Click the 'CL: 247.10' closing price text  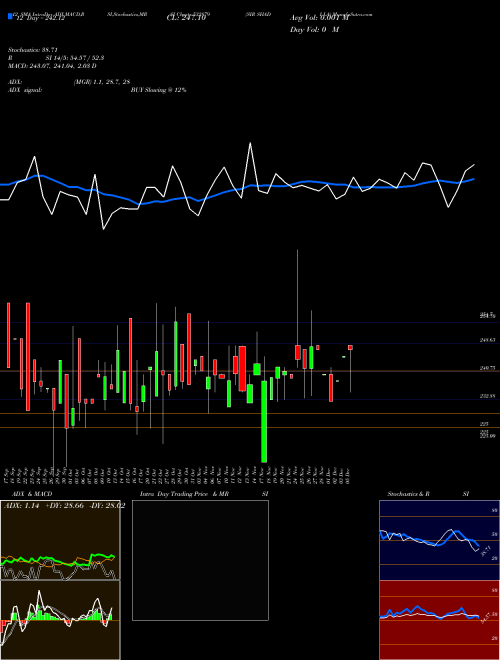pyautogui.click(x=186, y=18)
